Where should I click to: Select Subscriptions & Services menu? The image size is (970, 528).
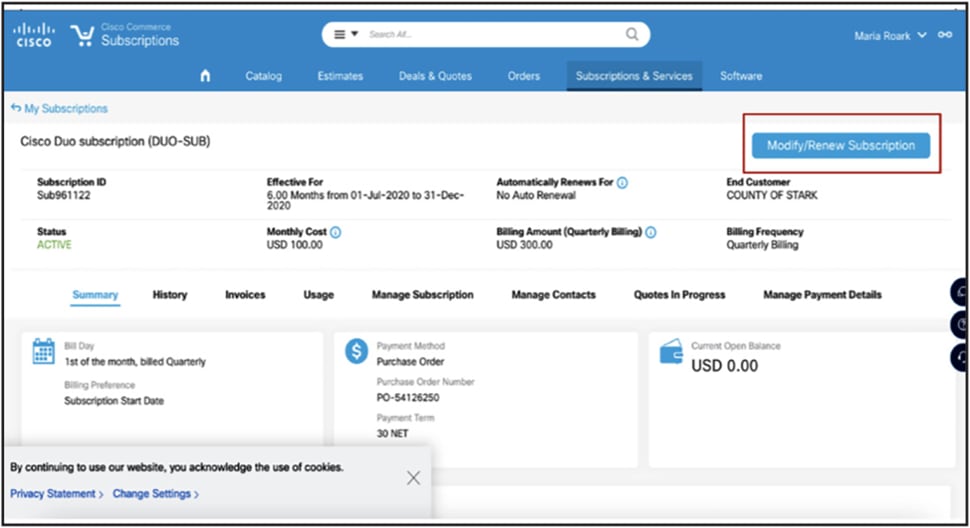coord(634,76)
